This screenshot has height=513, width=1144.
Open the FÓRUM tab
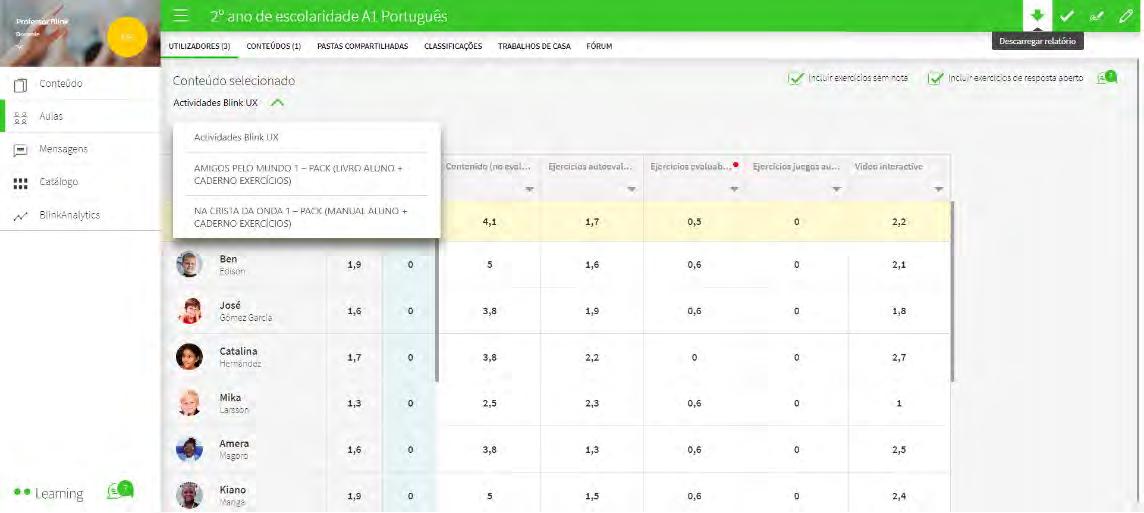tap(599, 46)
